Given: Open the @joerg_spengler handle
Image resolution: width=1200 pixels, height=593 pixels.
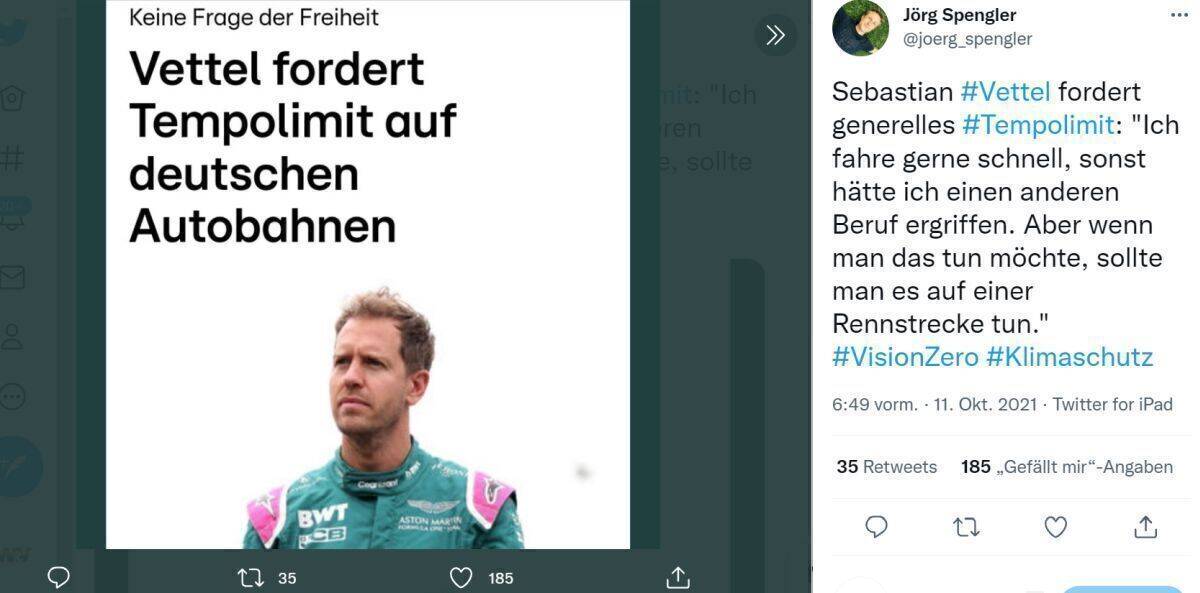Looking at the screenshot, I should click(x=967, y=39).
